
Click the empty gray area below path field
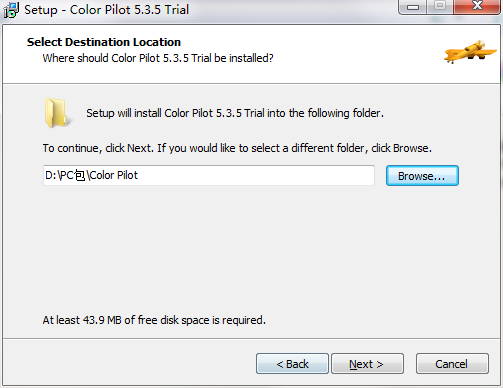tap(250, 250)
